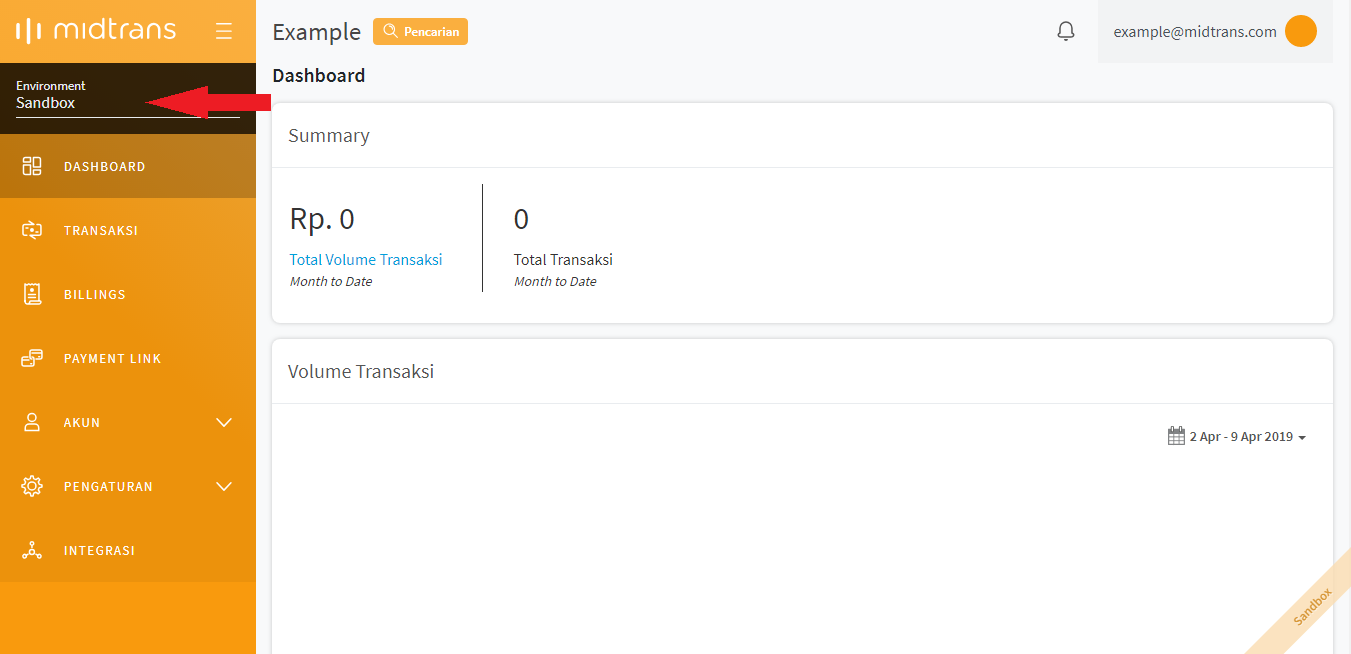
Task: Go to Transaksi page
Action: (128, 230)
